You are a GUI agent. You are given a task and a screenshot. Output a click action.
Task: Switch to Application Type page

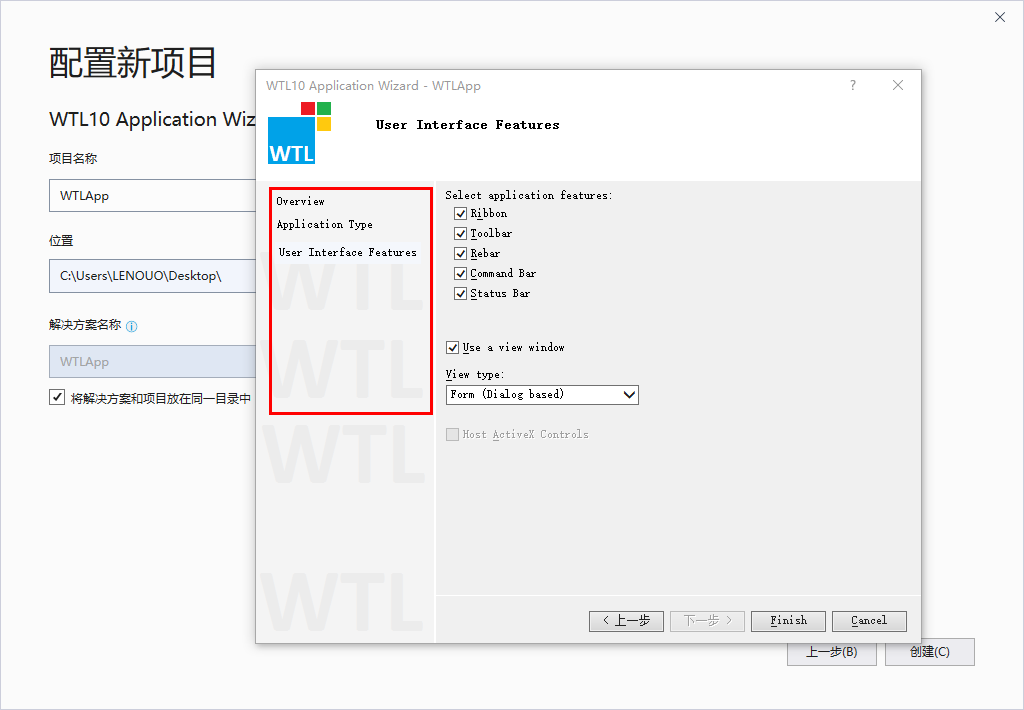[325, 225]
